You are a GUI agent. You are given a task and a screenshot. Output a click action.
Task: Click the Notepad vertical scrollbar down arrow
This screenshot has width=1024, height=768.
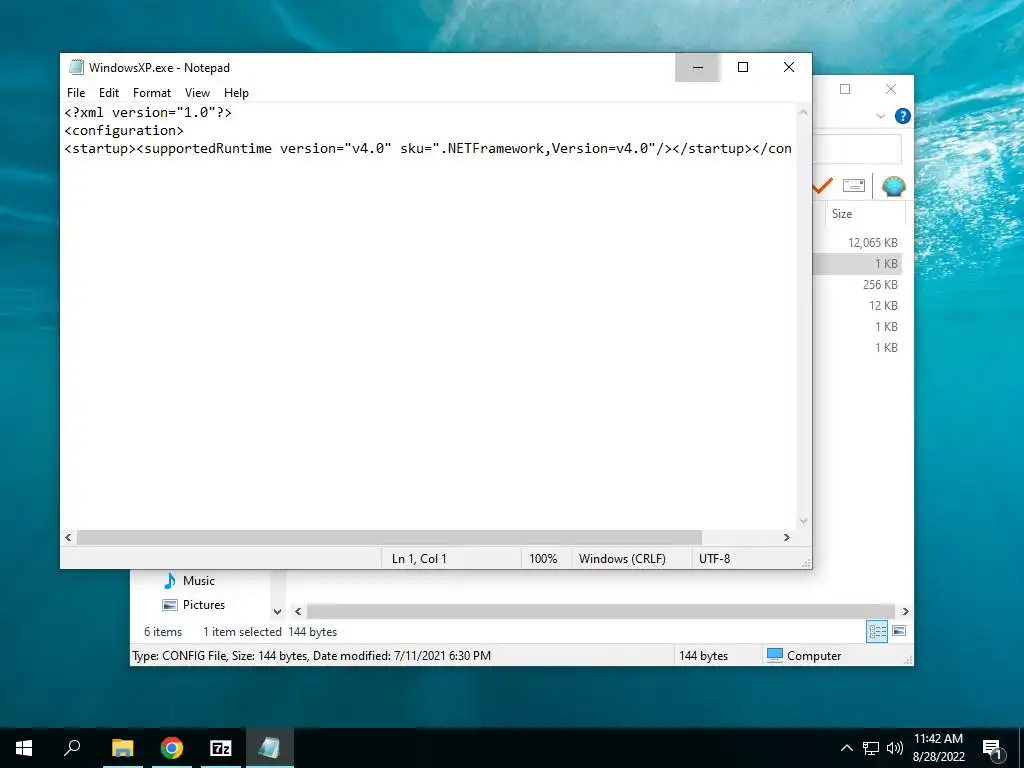pos(803,520)
